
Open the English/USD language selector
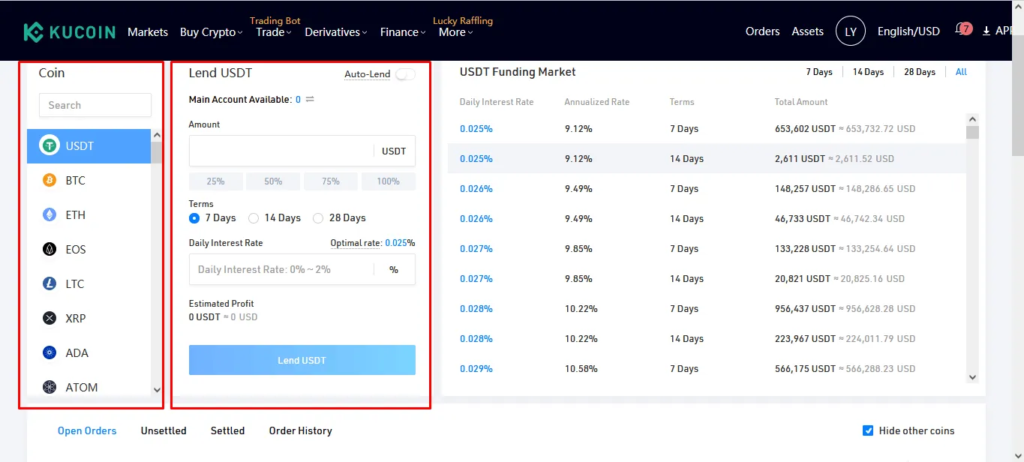(908, 31)
